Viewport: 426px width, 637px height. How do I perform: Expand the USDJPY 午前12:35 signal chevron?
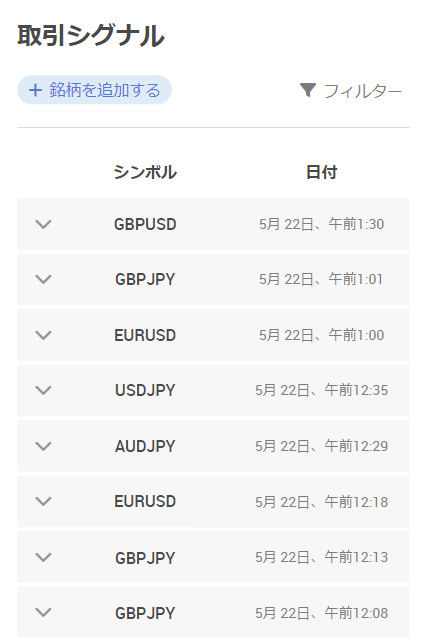pyautogui.click(x=43, y=390)
